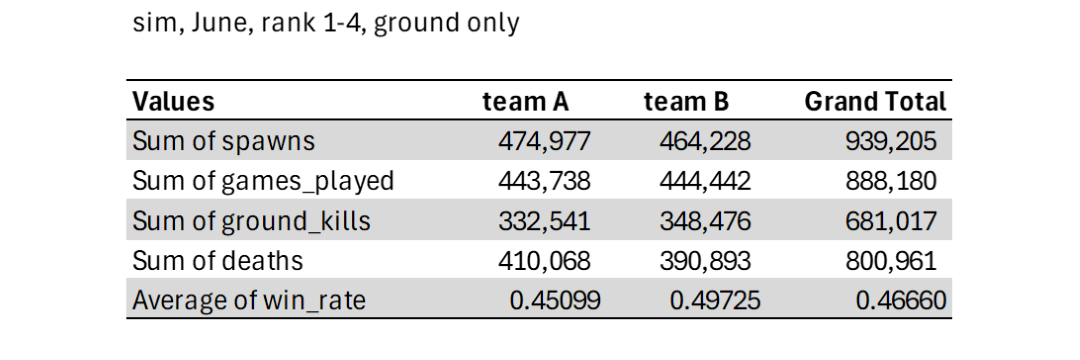Select team A win rate 0.45099
The image size is (1080, 360).
[x=555, y=301]
